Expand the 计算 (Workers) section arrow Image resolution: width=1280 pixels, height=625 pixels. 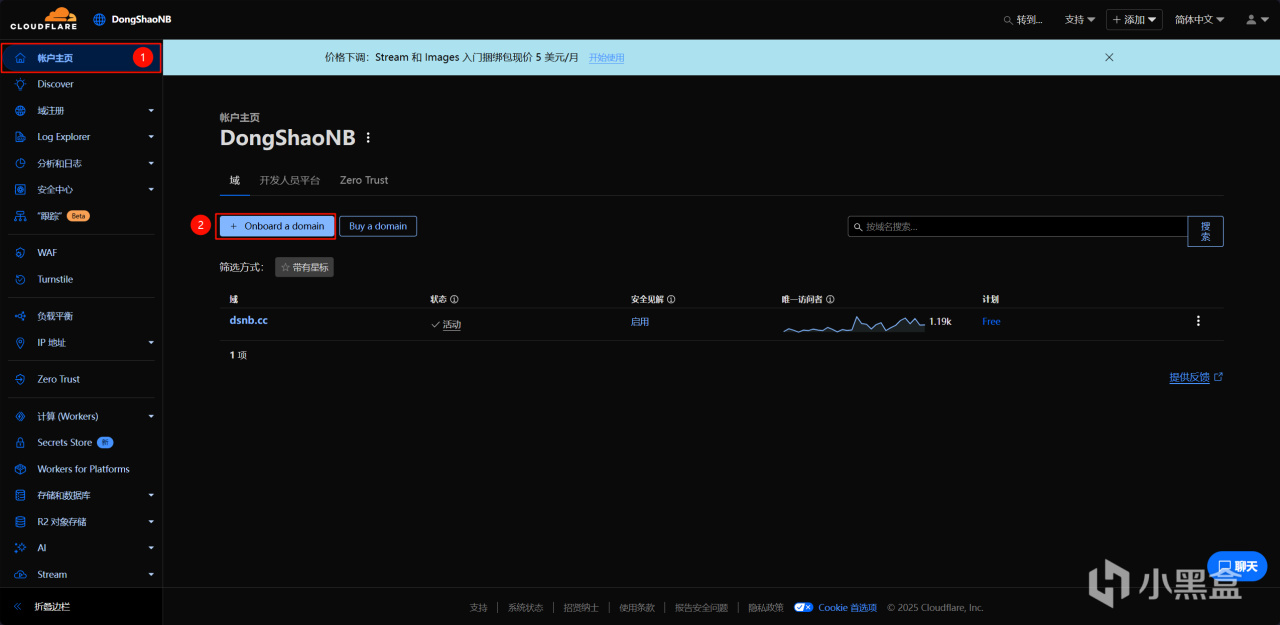(x=151, y=416)
